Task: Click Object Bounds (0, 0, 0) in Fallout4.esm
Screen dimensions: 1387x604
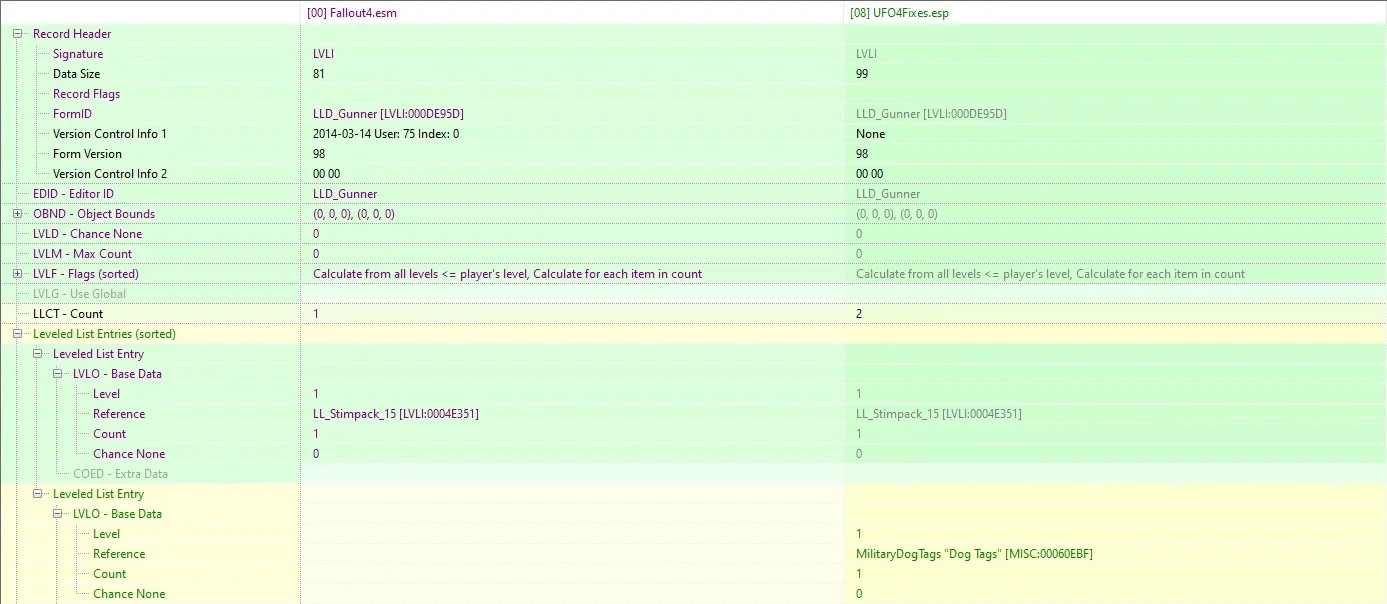Action: tap(354, 214)
